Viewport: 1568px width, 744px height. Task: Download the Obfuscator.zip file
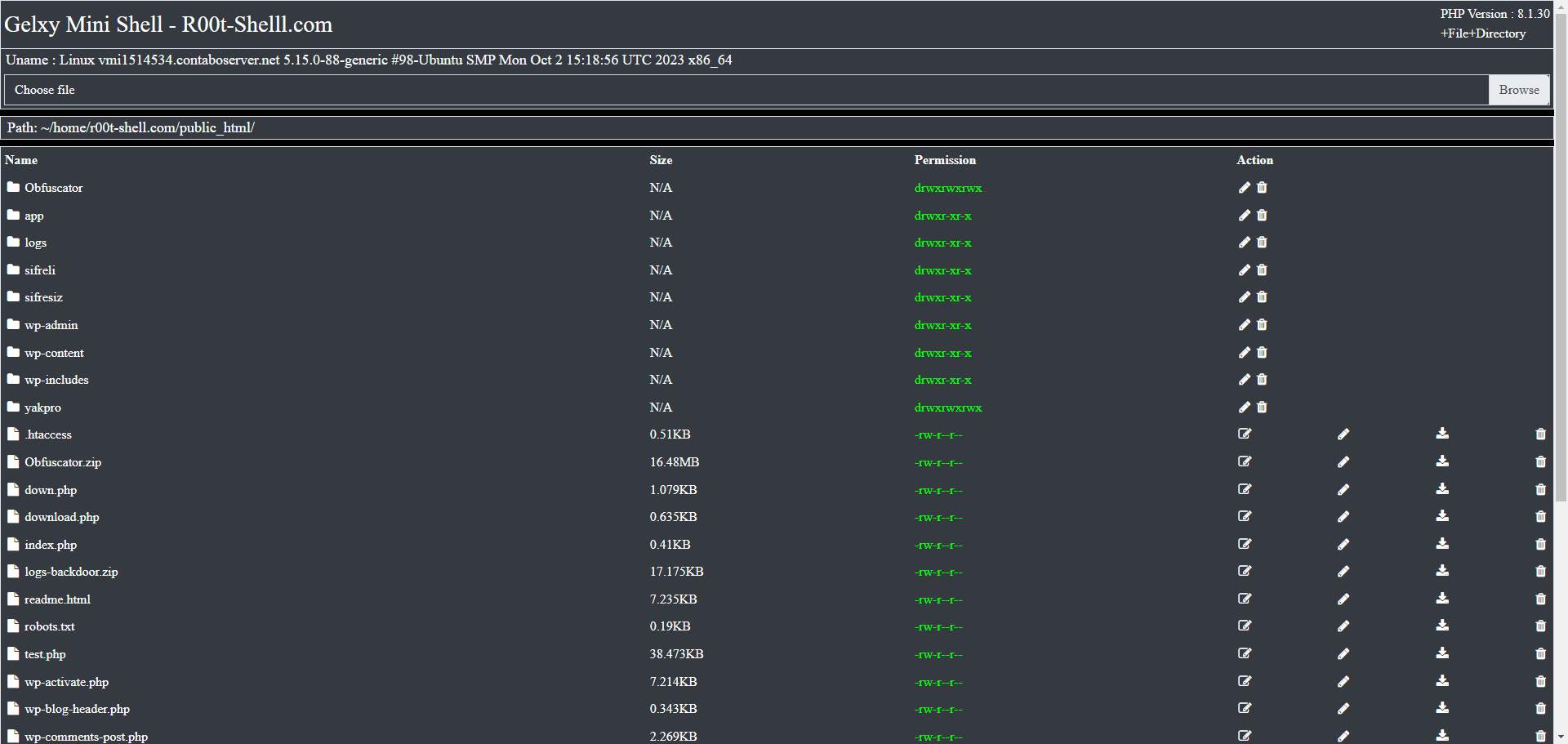1442,461
